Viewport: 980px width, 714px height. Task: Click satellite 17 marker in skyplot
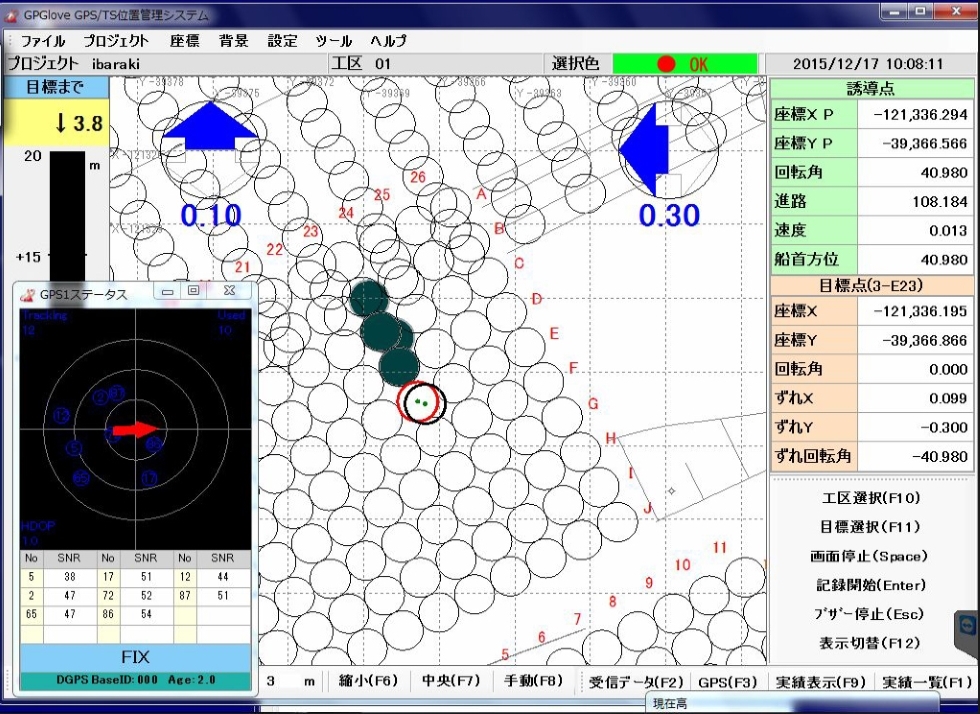(149, 478)
